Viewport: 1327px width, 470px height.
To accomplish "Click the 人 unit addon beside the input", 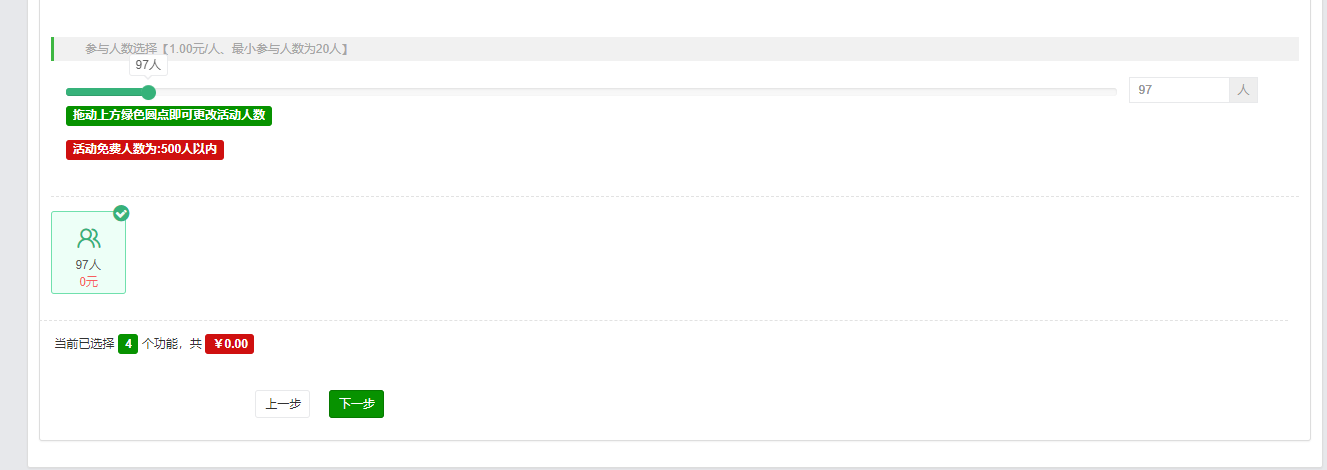I will click(1244, 90).
